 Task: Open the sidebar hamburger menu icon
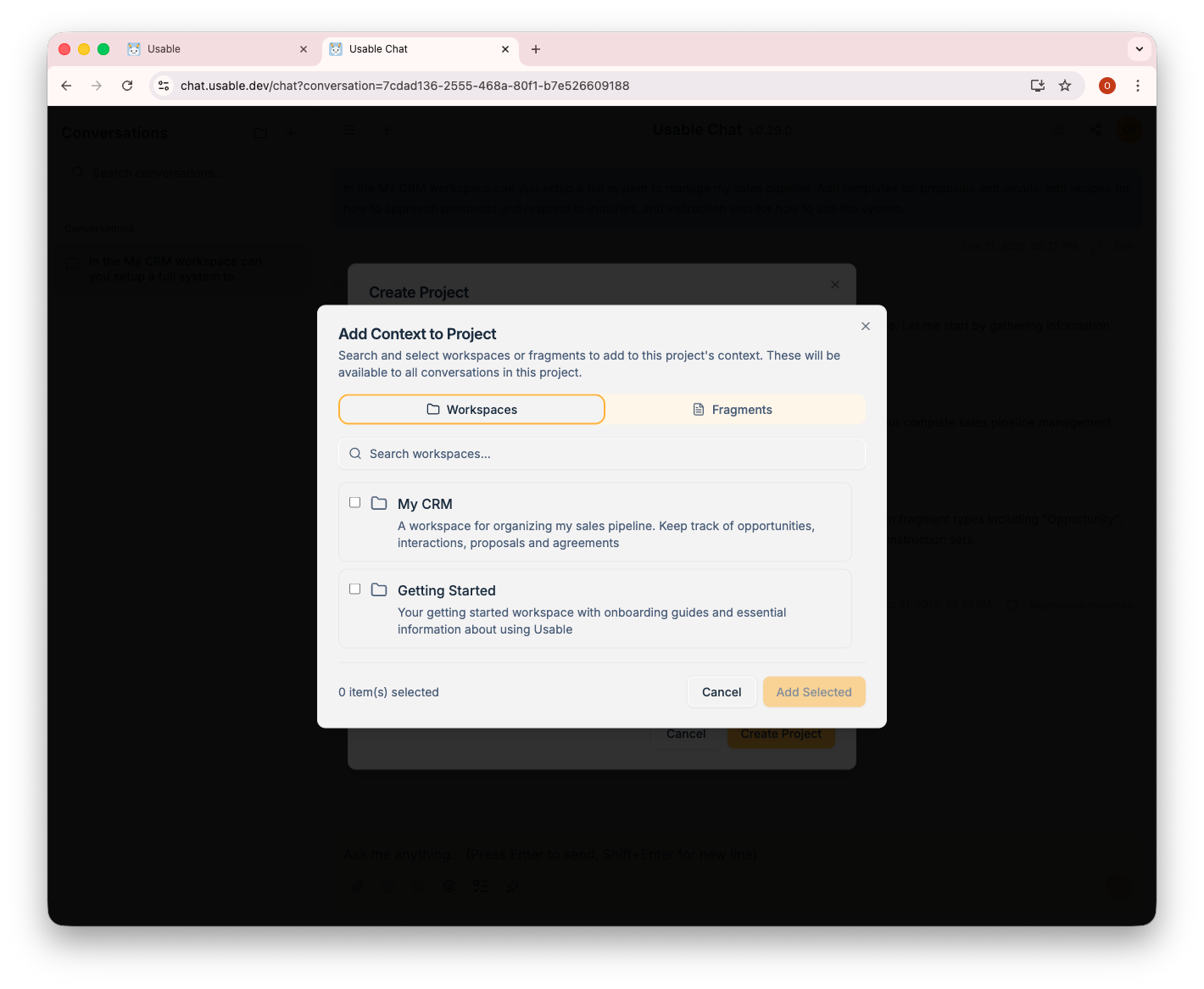[x=348, y=130]
